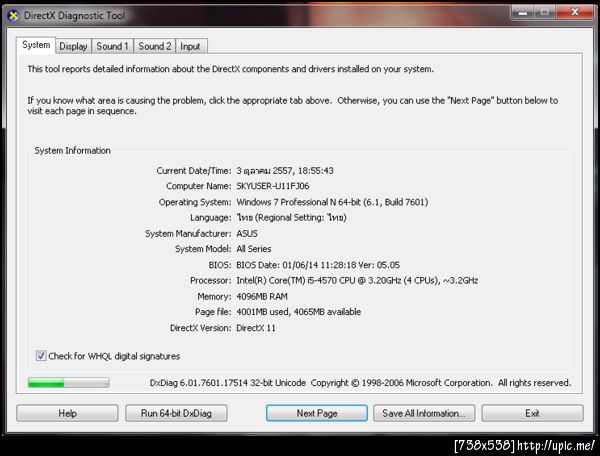The width and height of the screenshot is (600, 456).
Task: Click the Help button
Action: click(67, 413)
